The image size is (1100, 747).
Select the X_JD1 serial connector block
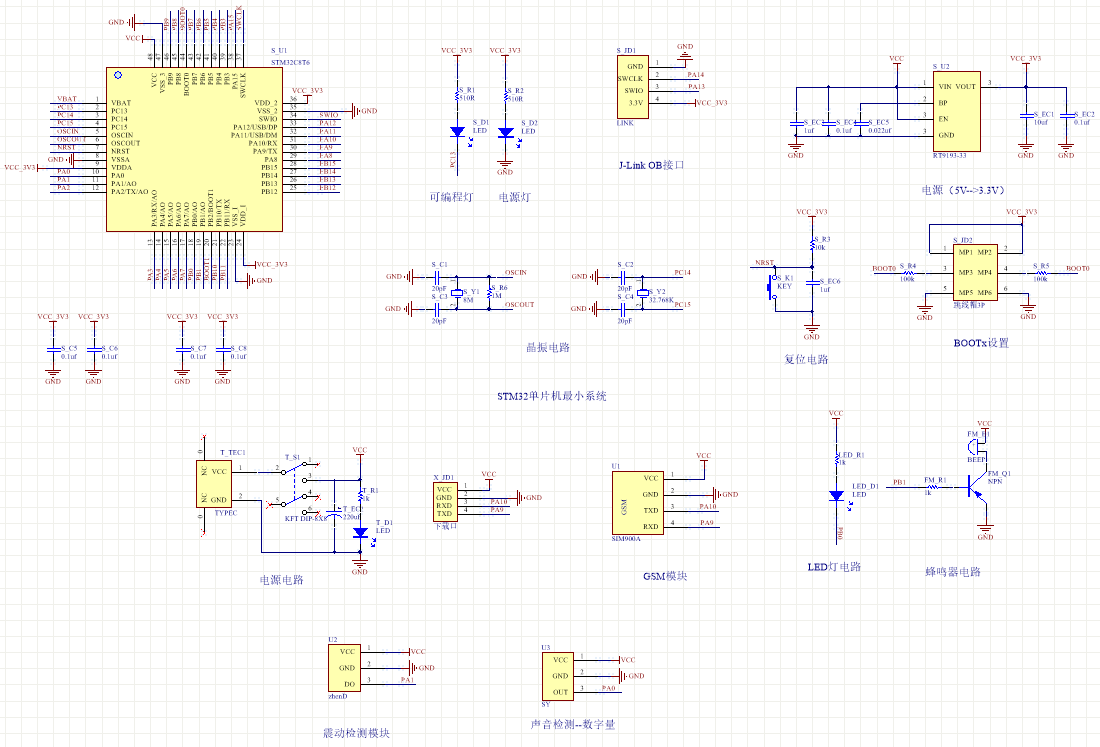(445, 502)
